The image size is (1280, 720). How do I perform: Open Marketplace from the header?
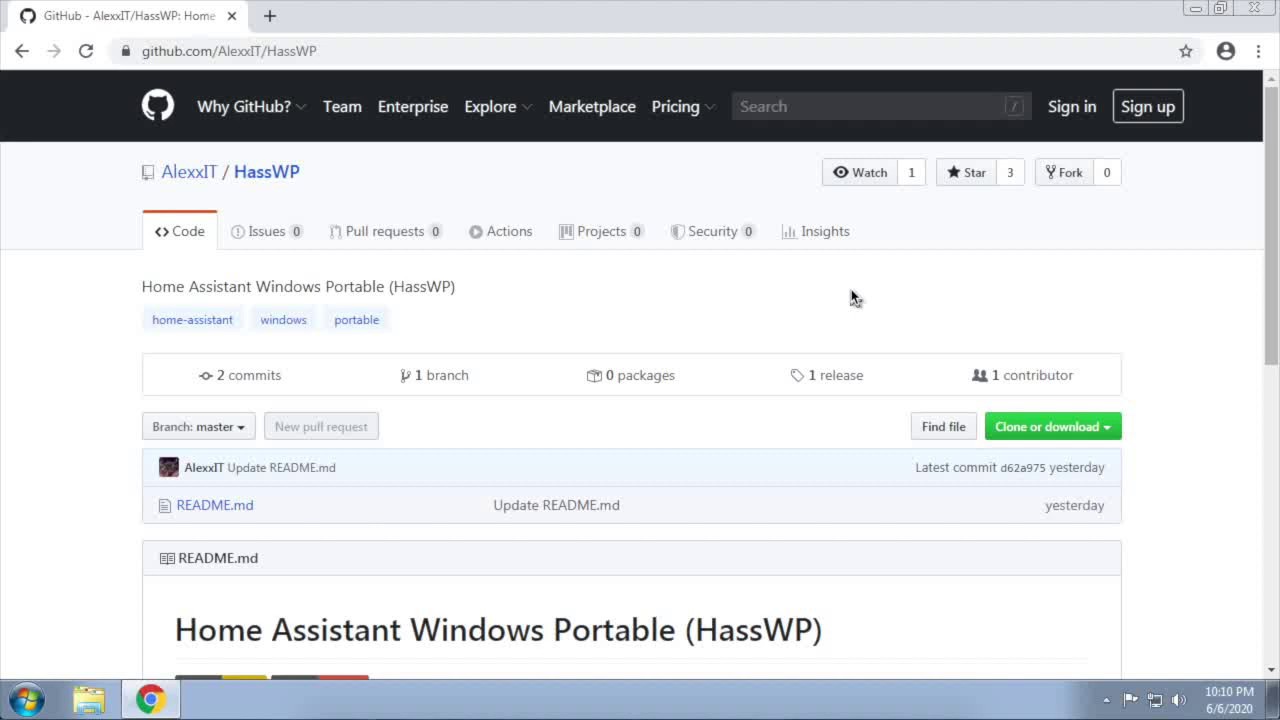(x=592, y=106)
